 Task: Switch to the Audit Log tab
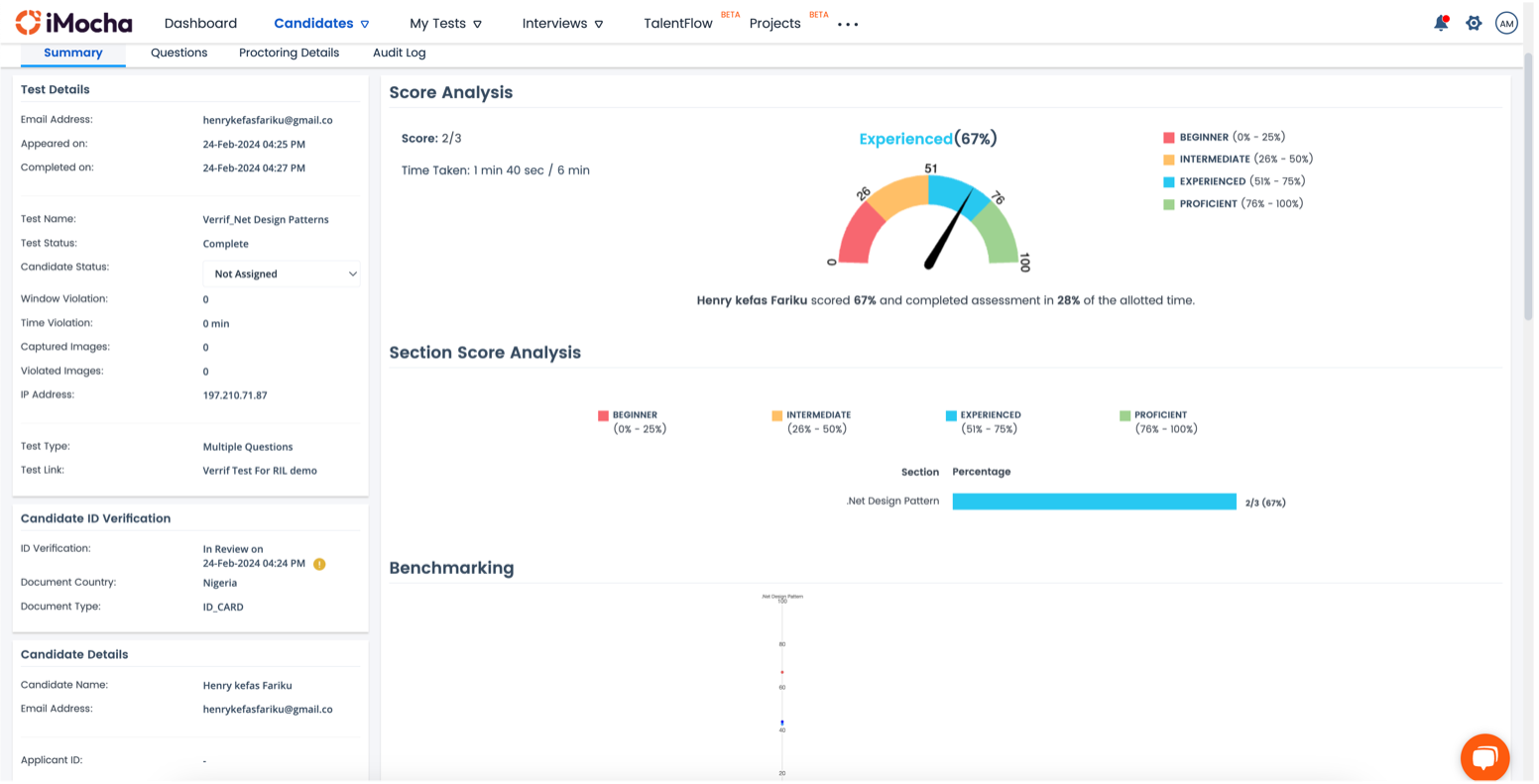(x=399, y=53)
